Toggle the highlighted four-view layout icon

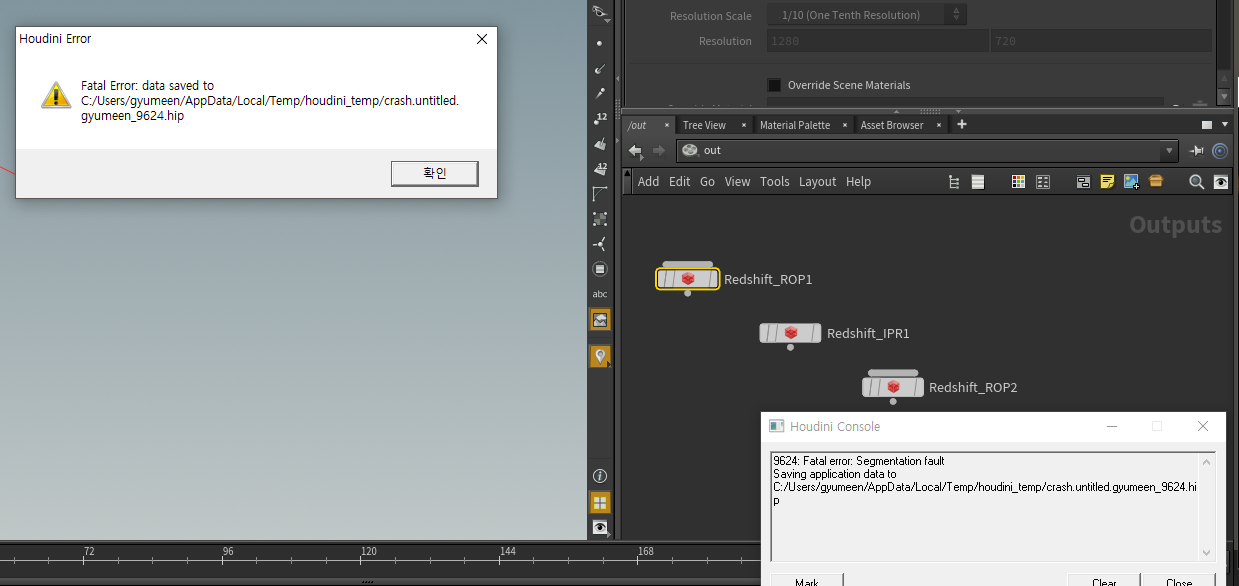pyautogui.click(x=600, y=502)
